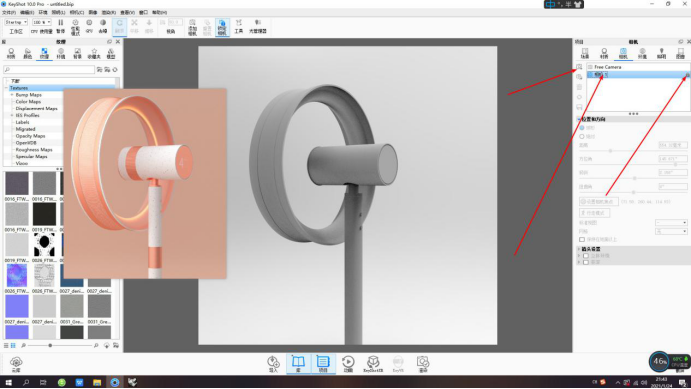Viewport: 691px width, 389px height.
Task: Click the library search input field
Action: pyautogui.click(x=49, y=70)
